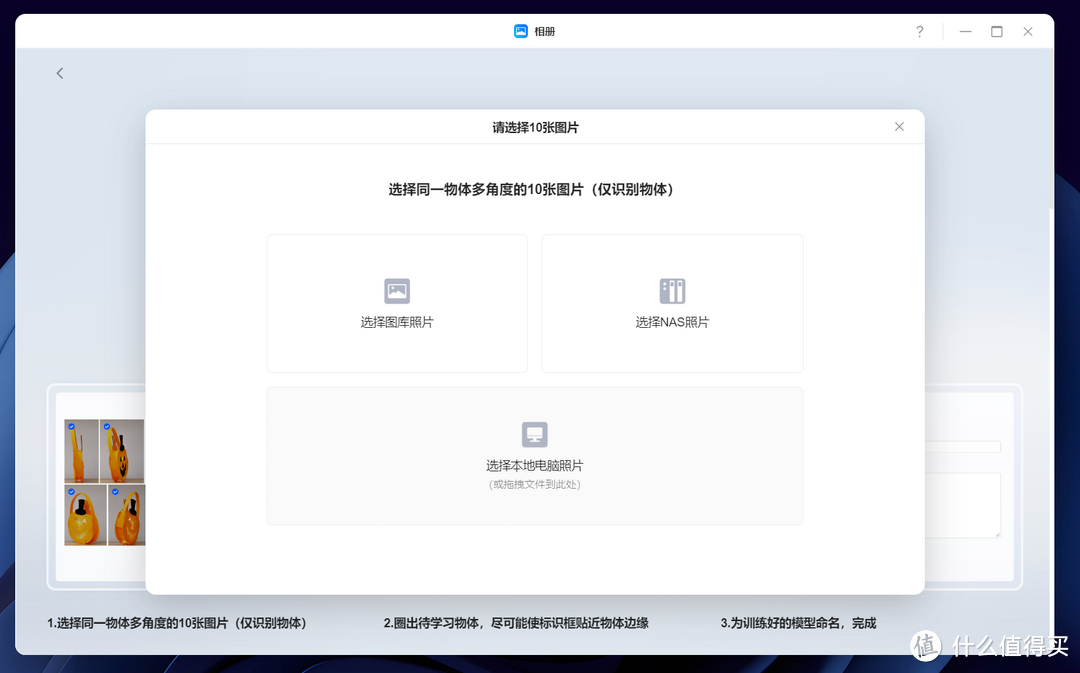Select the gallery picture icon

397,289
